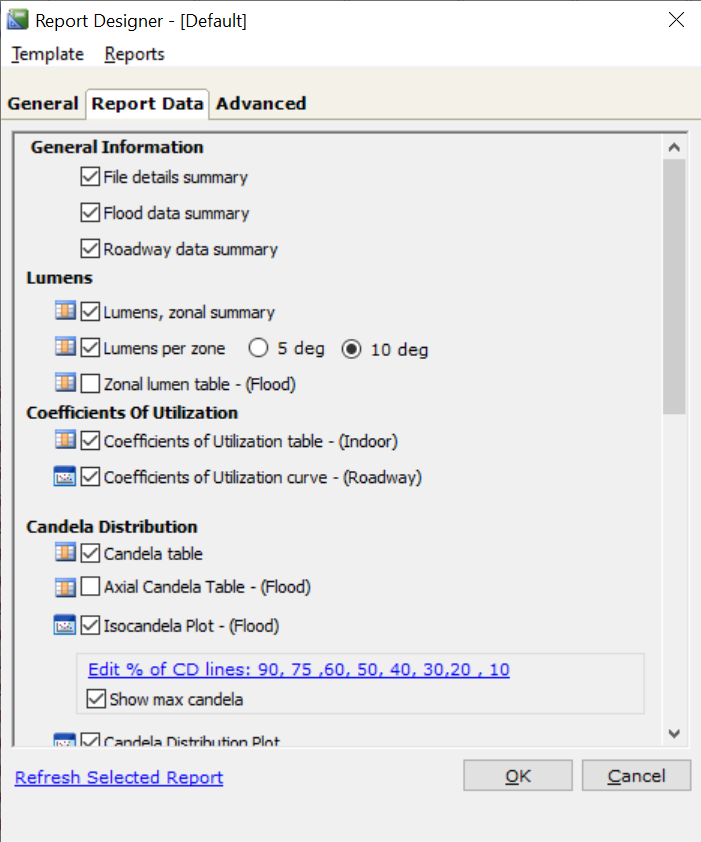Switch to the Advanced tab

pos(261,103)
